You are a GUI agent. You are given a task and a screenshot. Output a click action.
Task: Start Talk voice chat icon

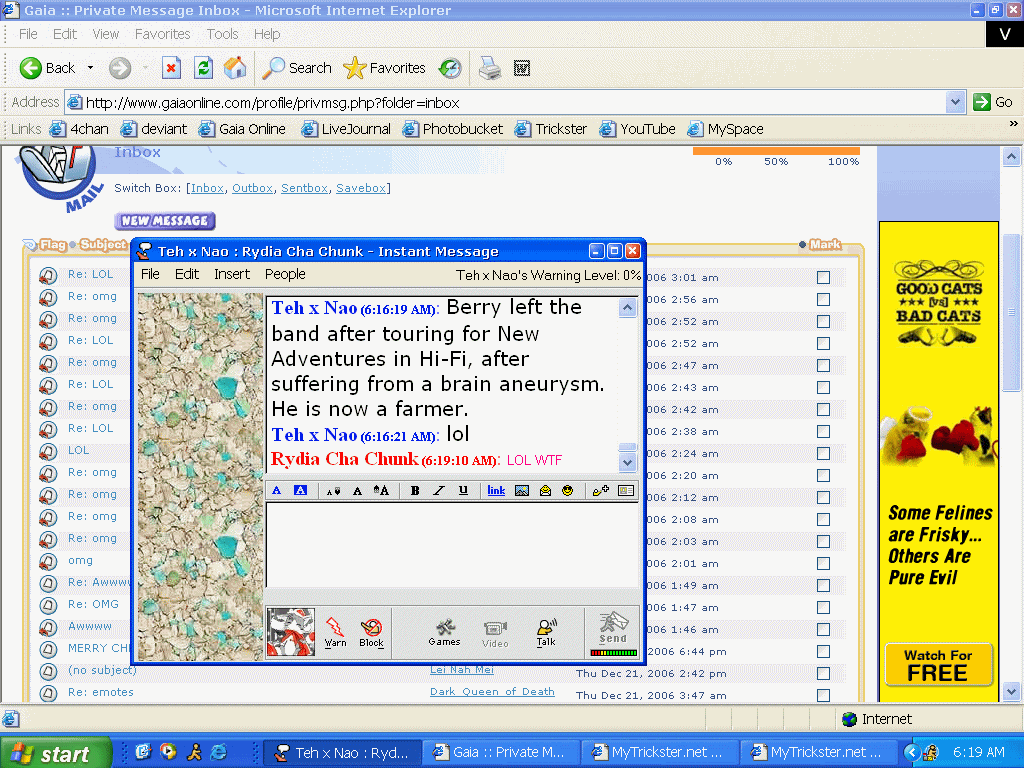click(x=546, y=632)
